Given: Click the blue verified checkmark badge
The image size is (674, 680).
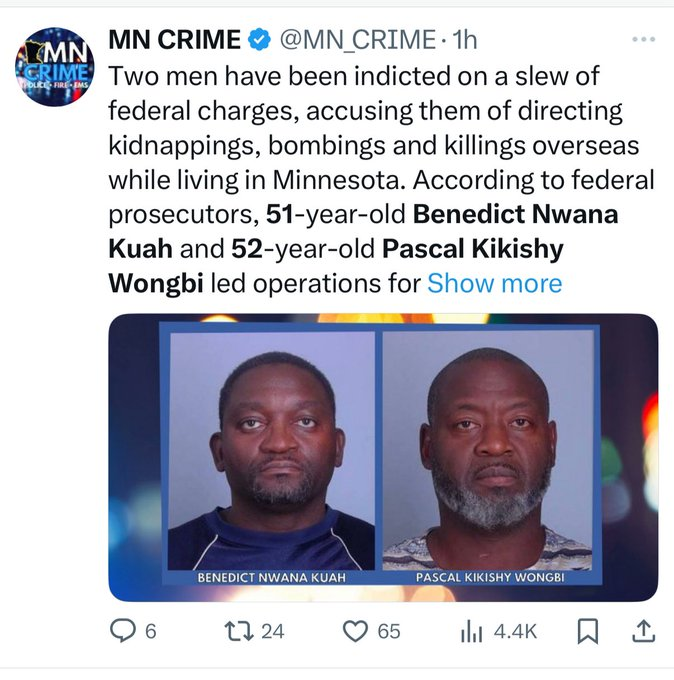Looking at the screenshot, I should 260,40.
